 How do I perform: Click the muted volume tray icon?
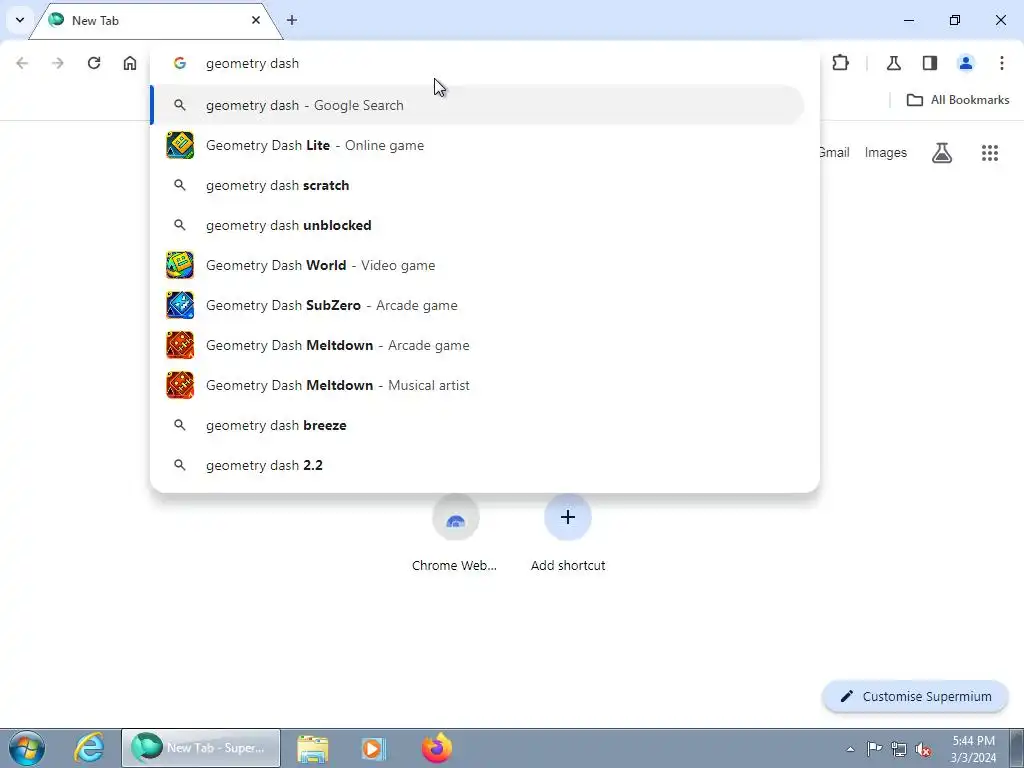tap(923, 750)
